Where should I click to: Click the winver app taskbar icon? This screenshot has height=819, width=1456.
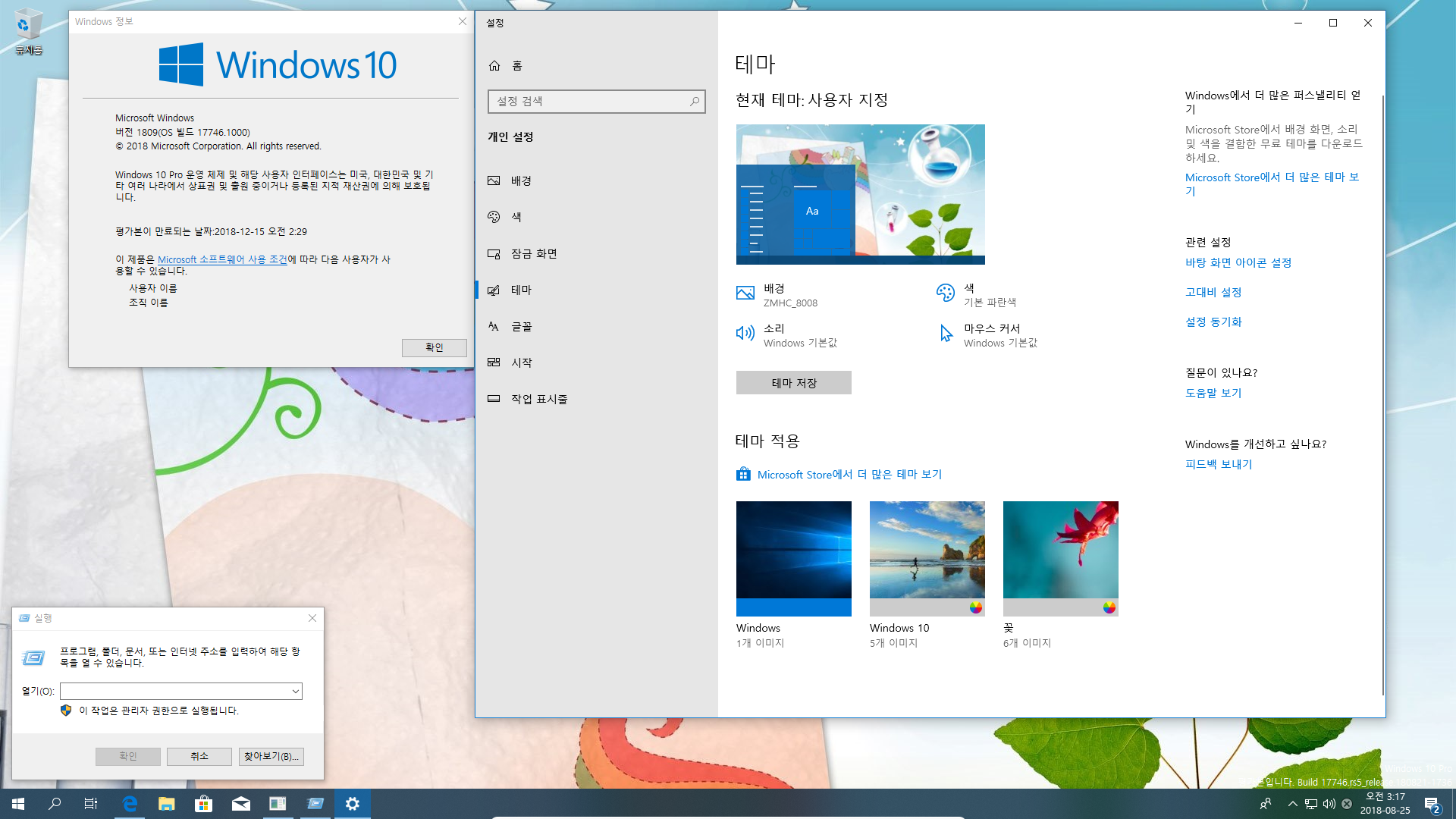pyautogui.click(x=278, y=804)
